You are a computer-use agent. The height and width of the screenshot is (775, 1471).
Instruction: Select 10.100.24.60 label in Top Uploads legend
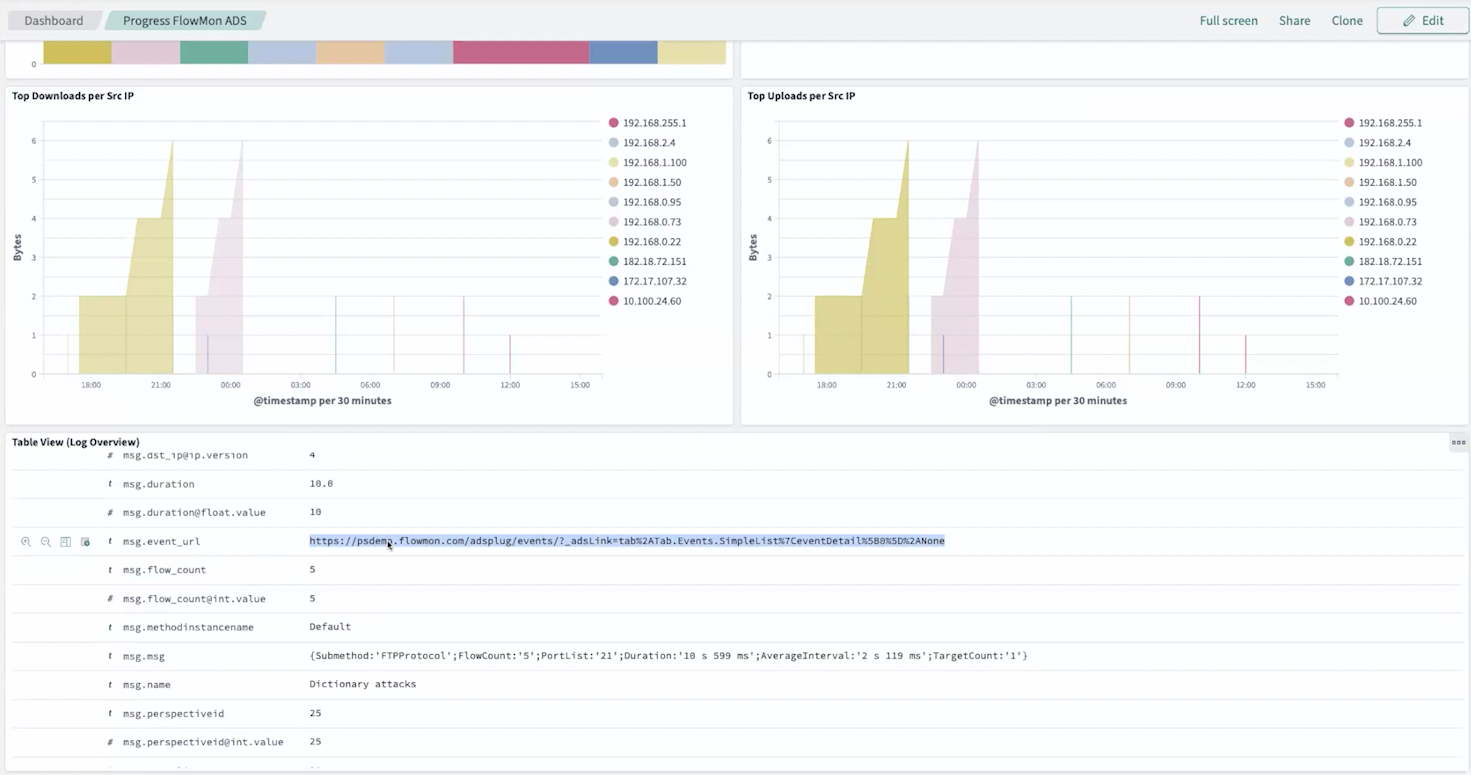1388,301
